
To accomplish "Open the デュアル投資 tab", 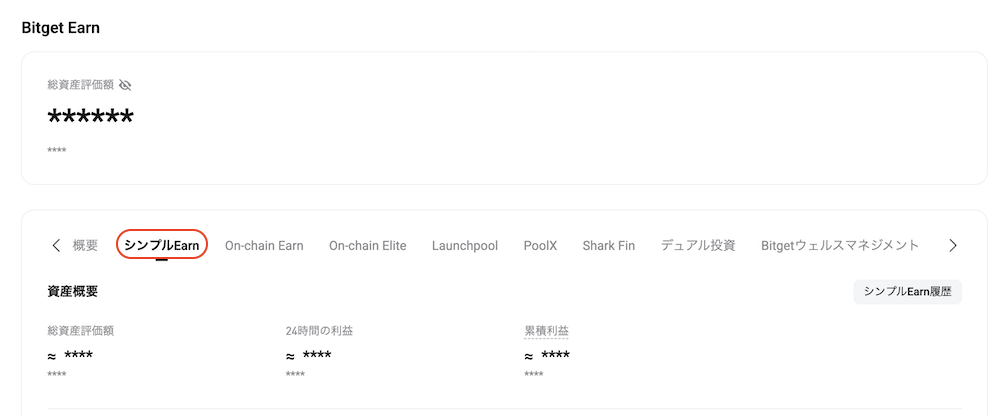I will click(x=698, y=245).
